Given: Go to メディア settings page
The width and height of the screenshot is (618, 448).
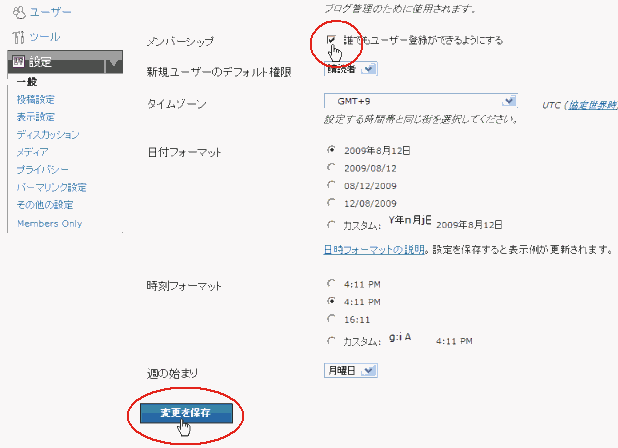Looking at the screenshot, I should pos(32,152).
